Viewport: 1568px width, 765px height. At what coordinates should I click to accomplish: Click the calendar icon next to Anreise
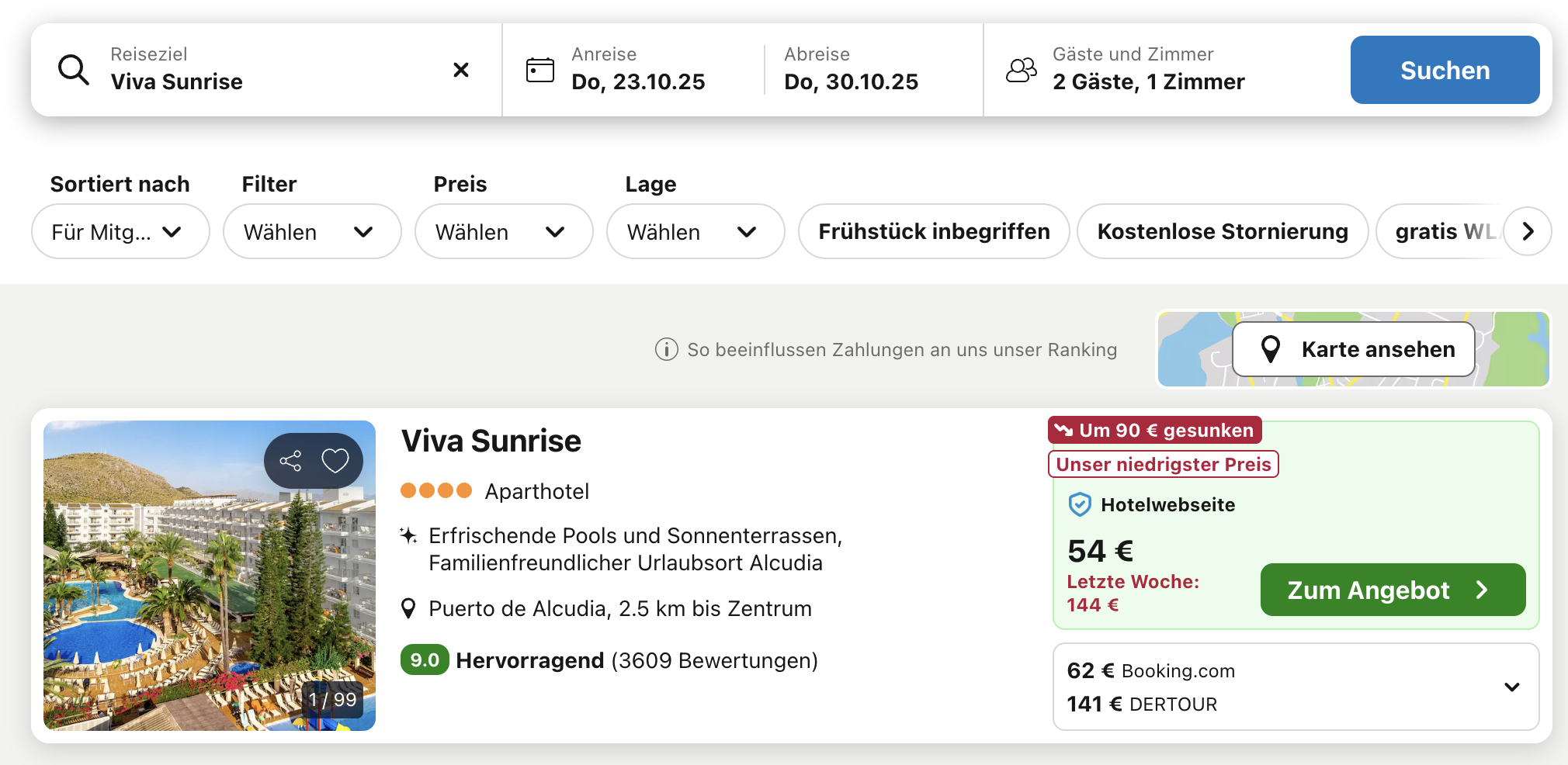pos(540,70)
